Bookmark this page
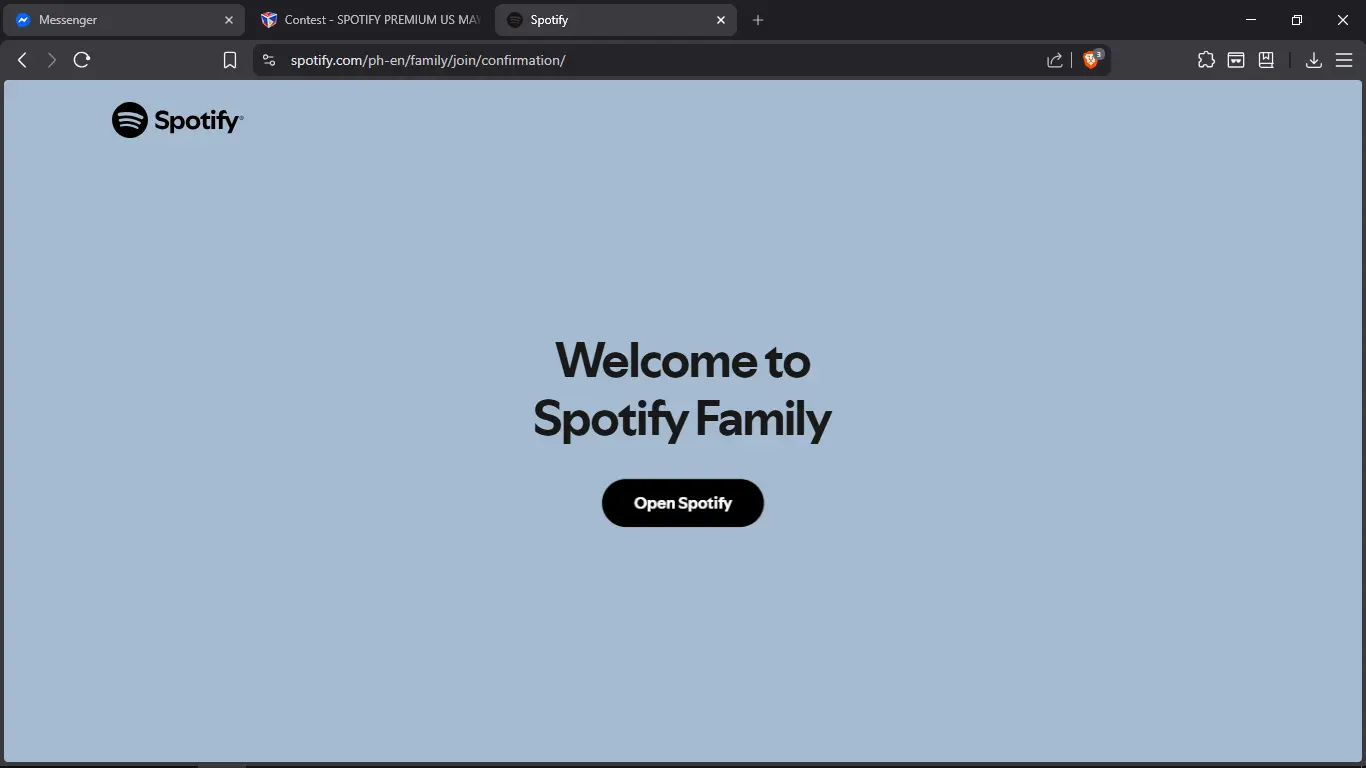The image size is (1366, 768). pyautogui.click(x=230, y=60)
